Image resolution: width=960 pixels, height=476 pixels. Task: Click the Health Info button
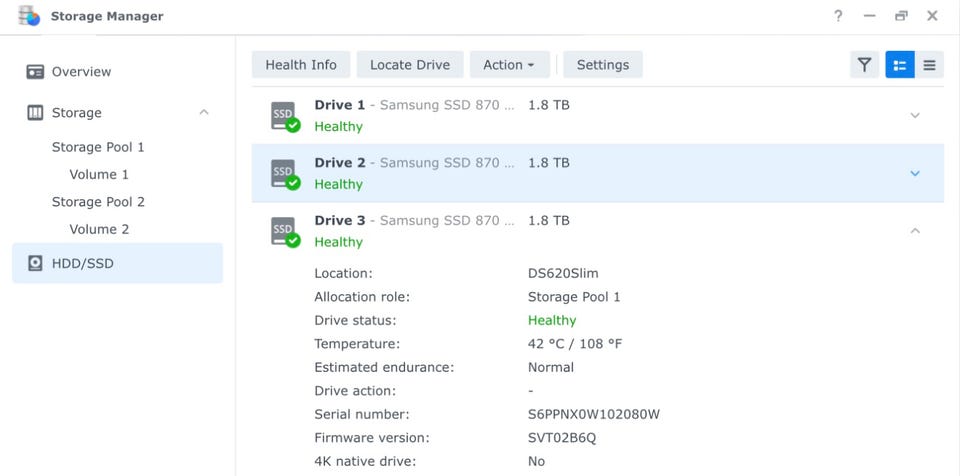(x=300, y=65)
